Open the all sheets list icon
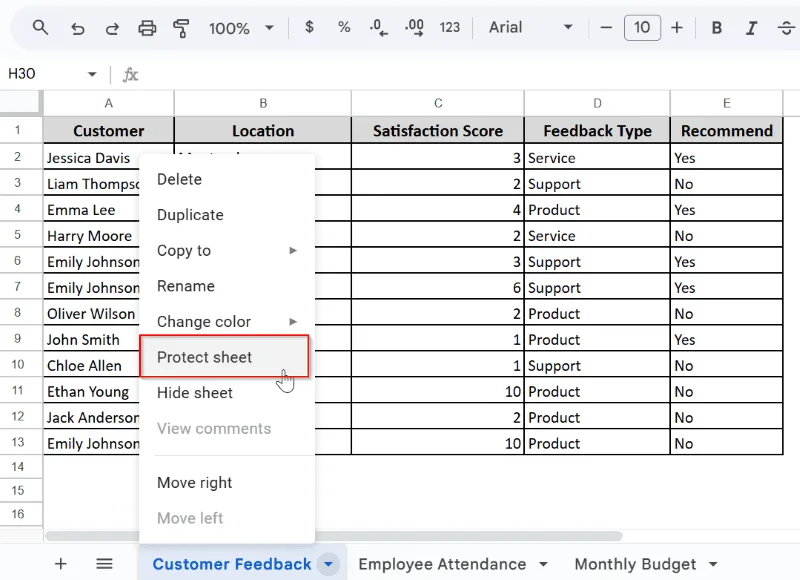 point(104,564)
